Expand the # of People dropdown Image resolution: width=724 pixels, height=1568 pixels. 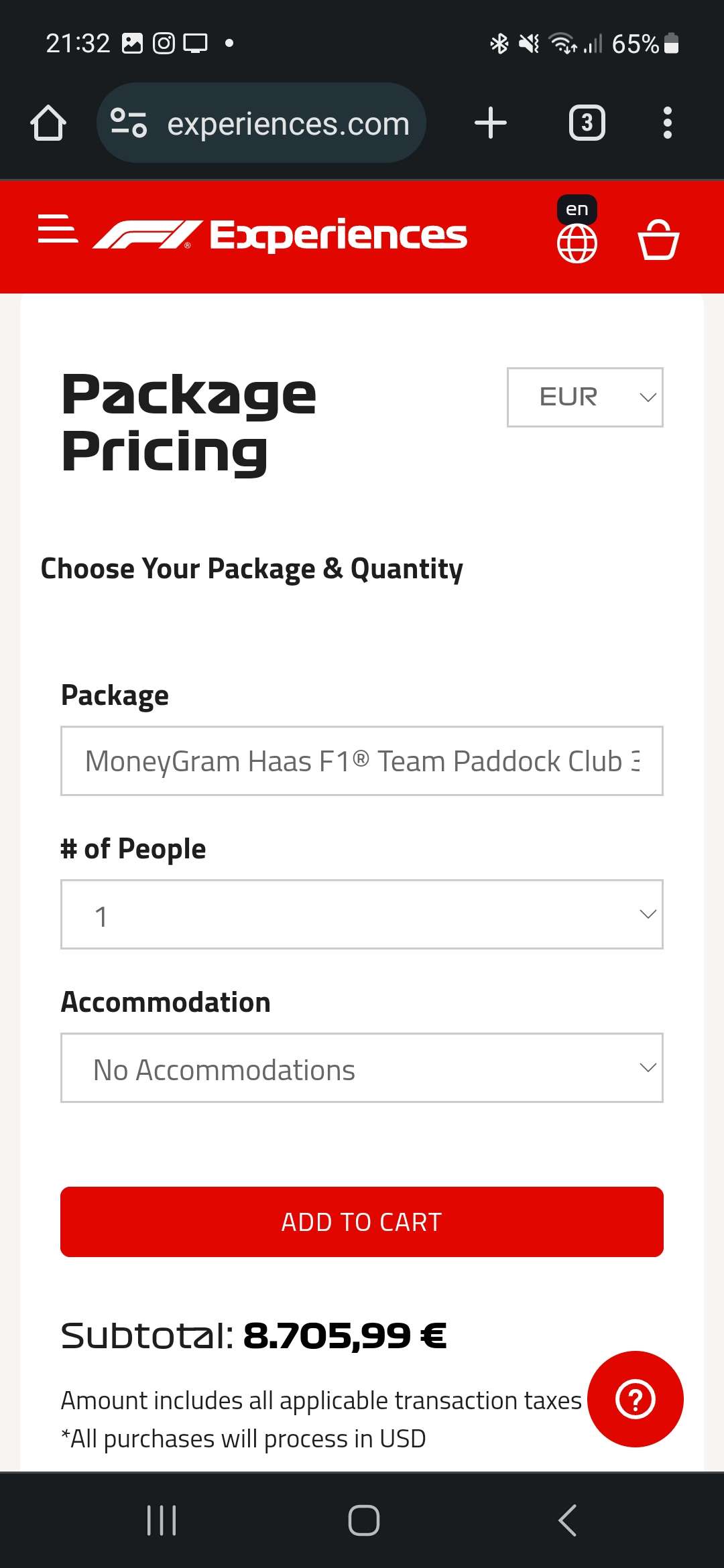362,915
